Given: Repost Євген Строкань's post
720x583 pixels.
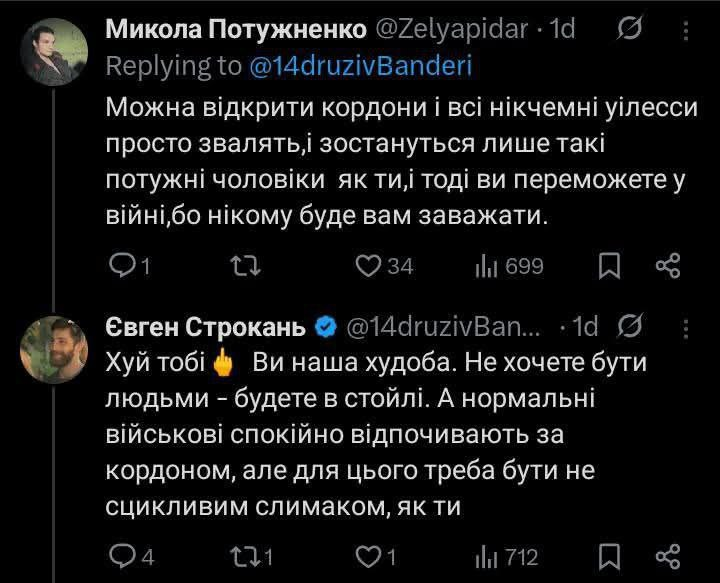Looking at the screenshot, I should click(245, 556).
